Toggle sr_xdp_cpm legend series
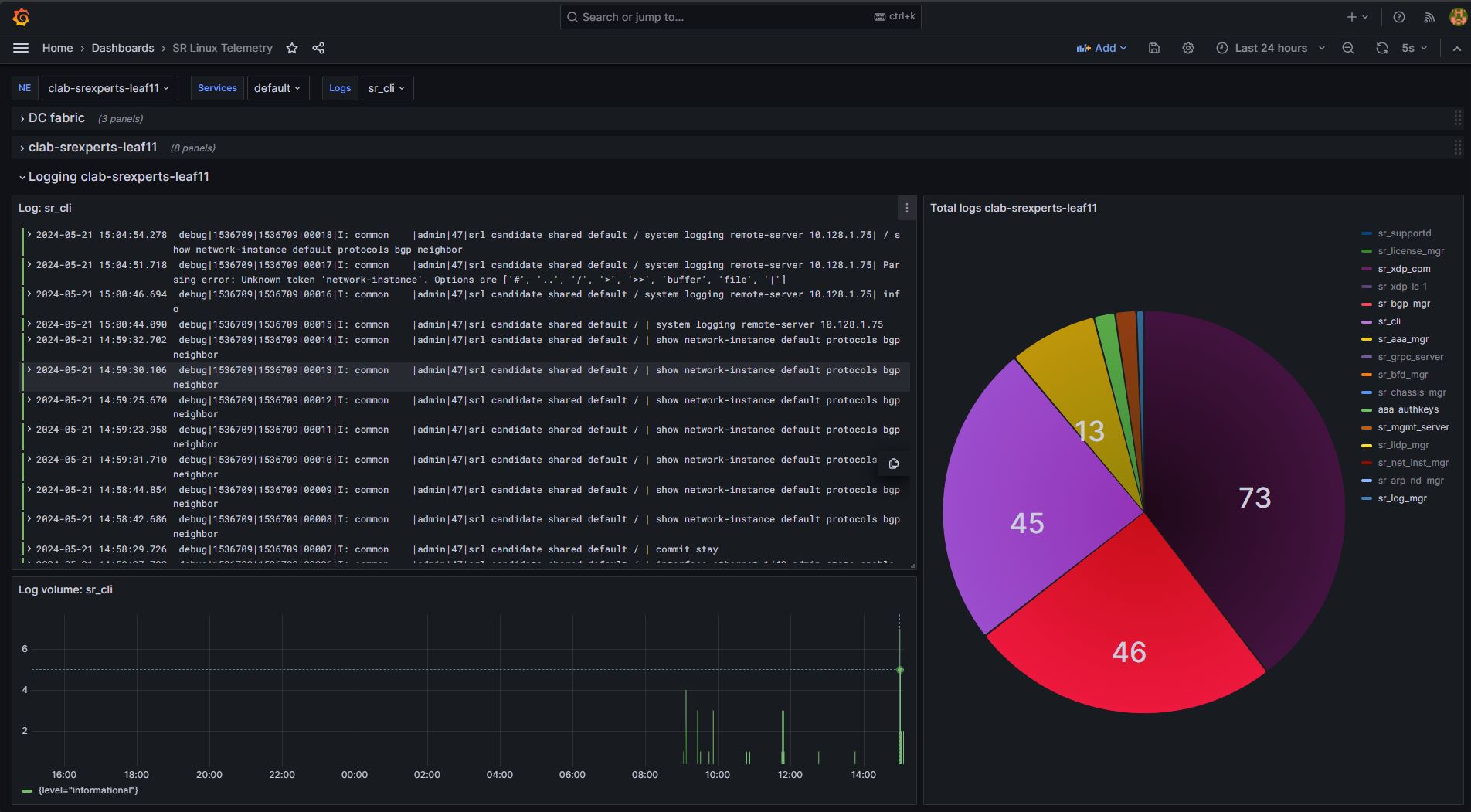The image size is (1471, 812). [x=1404, y=269]
